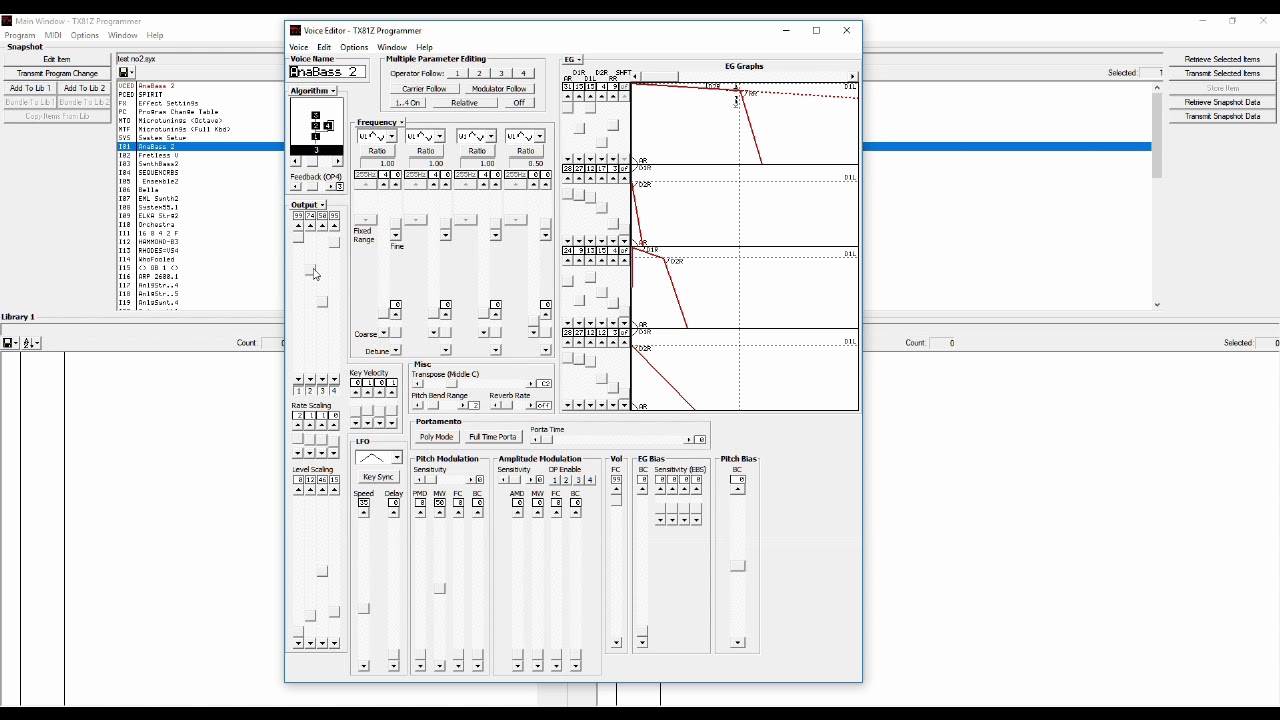Image resolution: width=1280 pixels, height=720 pixels.
Task: Open Voice Editor's Options menu
Action: pyautogui.click(x=354, y=47)
